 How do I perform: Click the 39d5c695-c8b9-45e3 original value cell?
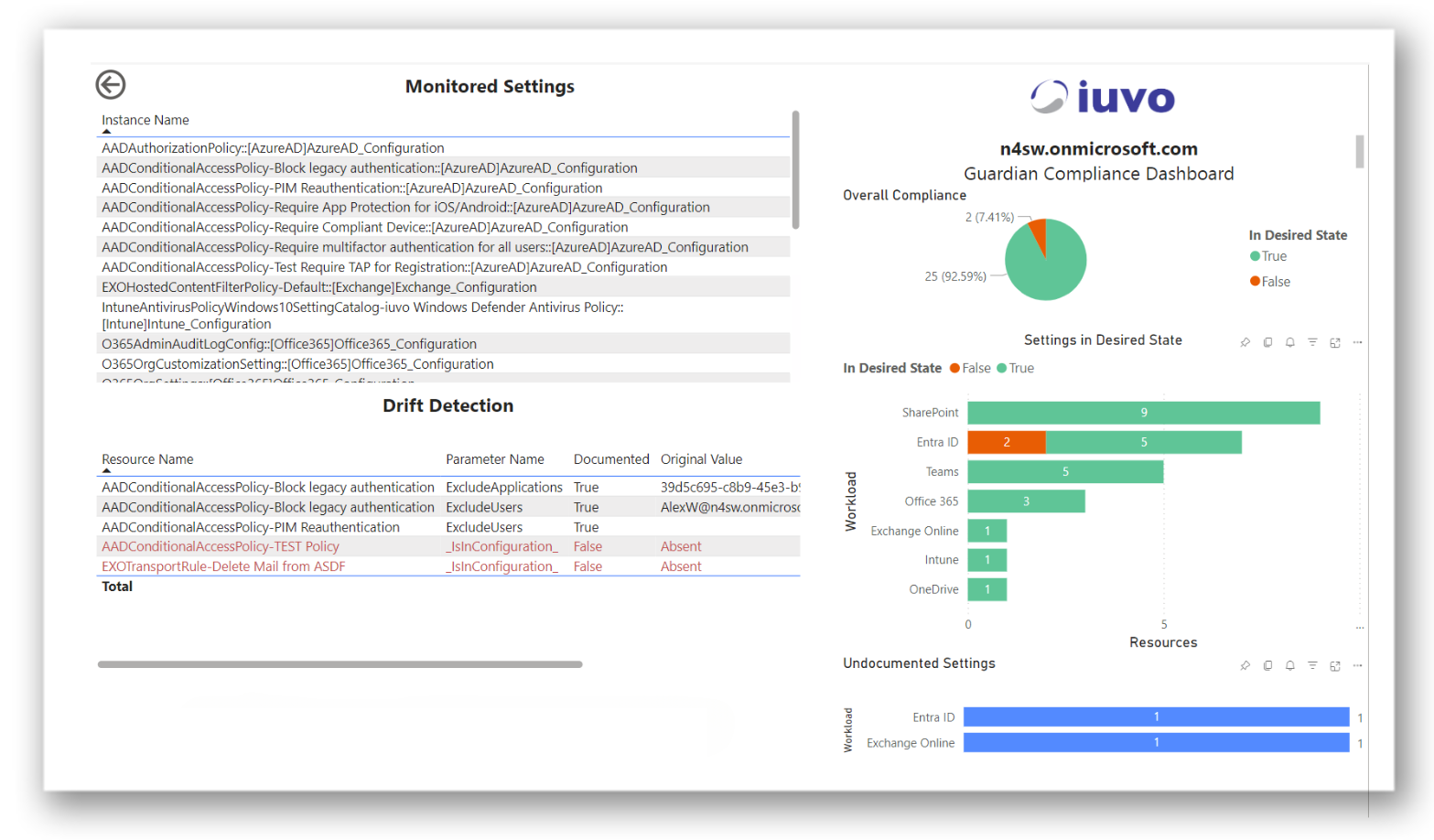coord(730,488)
